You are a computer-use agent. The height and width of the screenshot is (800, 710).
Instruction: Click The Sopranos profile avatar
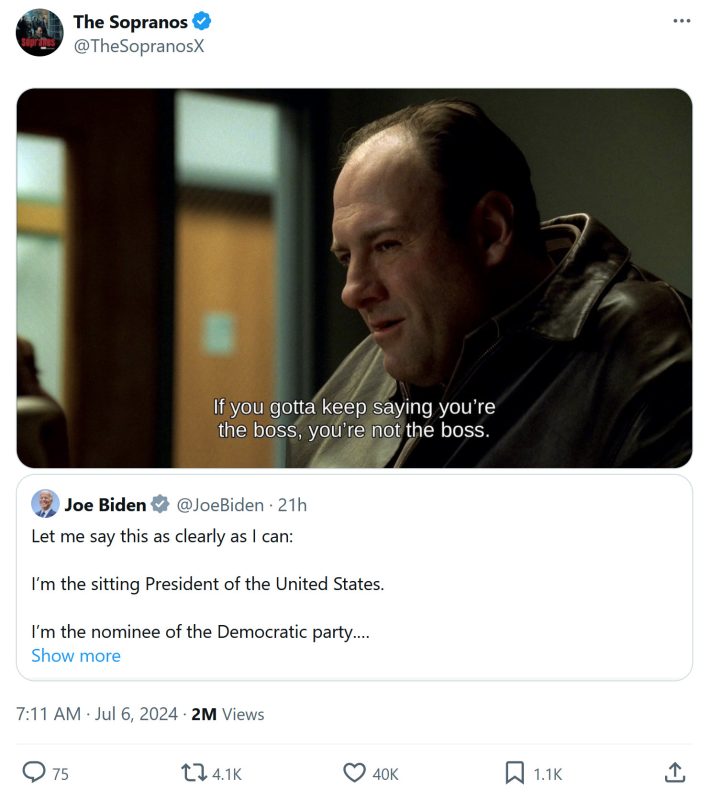coord(40,33)
